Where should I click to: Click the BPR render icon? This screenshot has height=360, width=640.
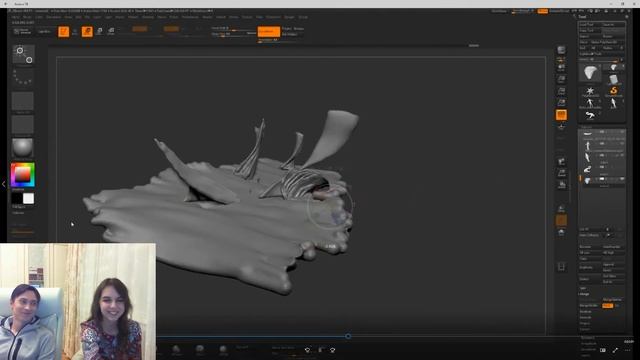[x=562, y=50]
